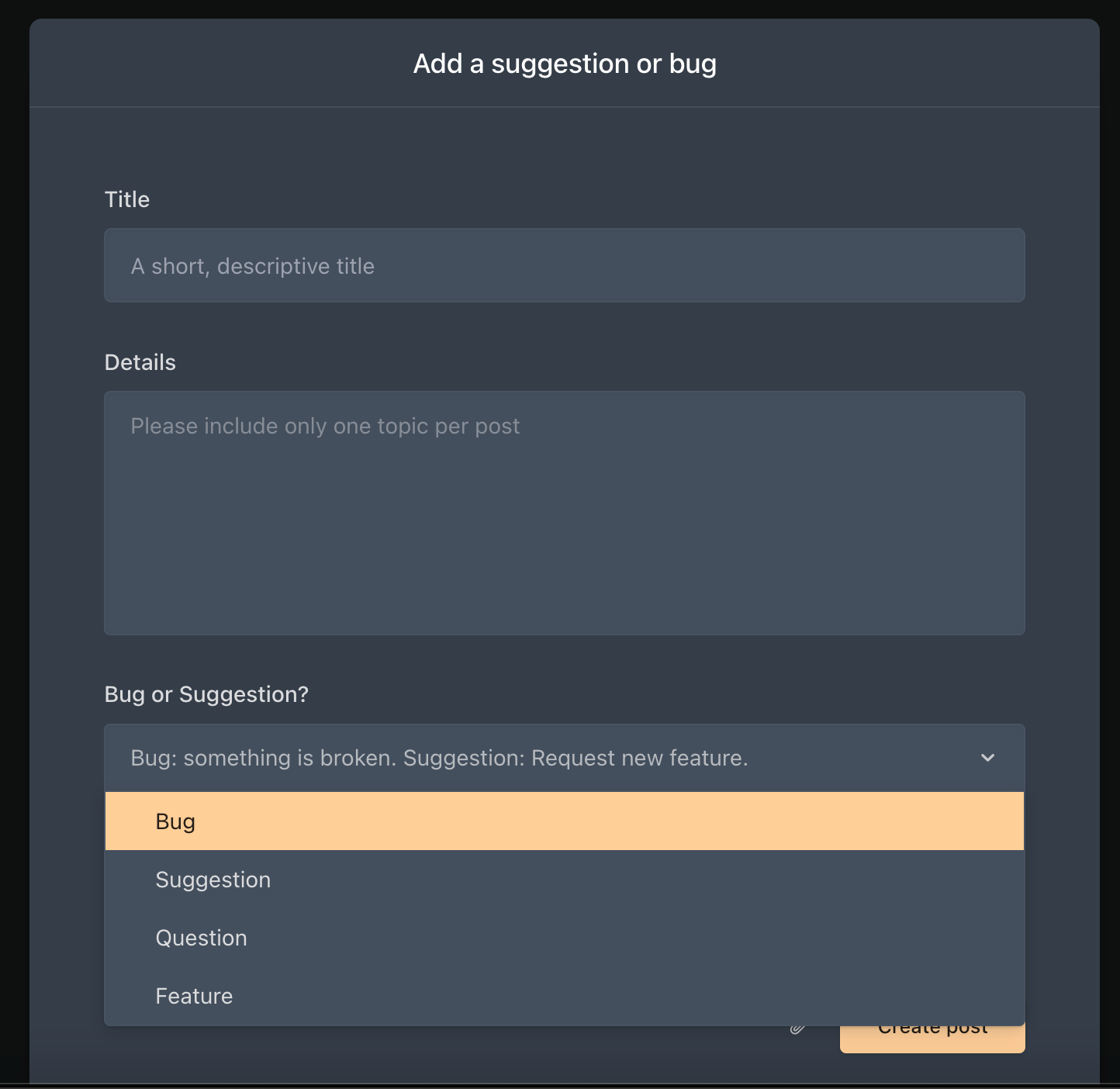Click the 'Add a suggestion or bug' heading
The image size is (1120, 1089).
pyautogui.click(x=565, y=64)
